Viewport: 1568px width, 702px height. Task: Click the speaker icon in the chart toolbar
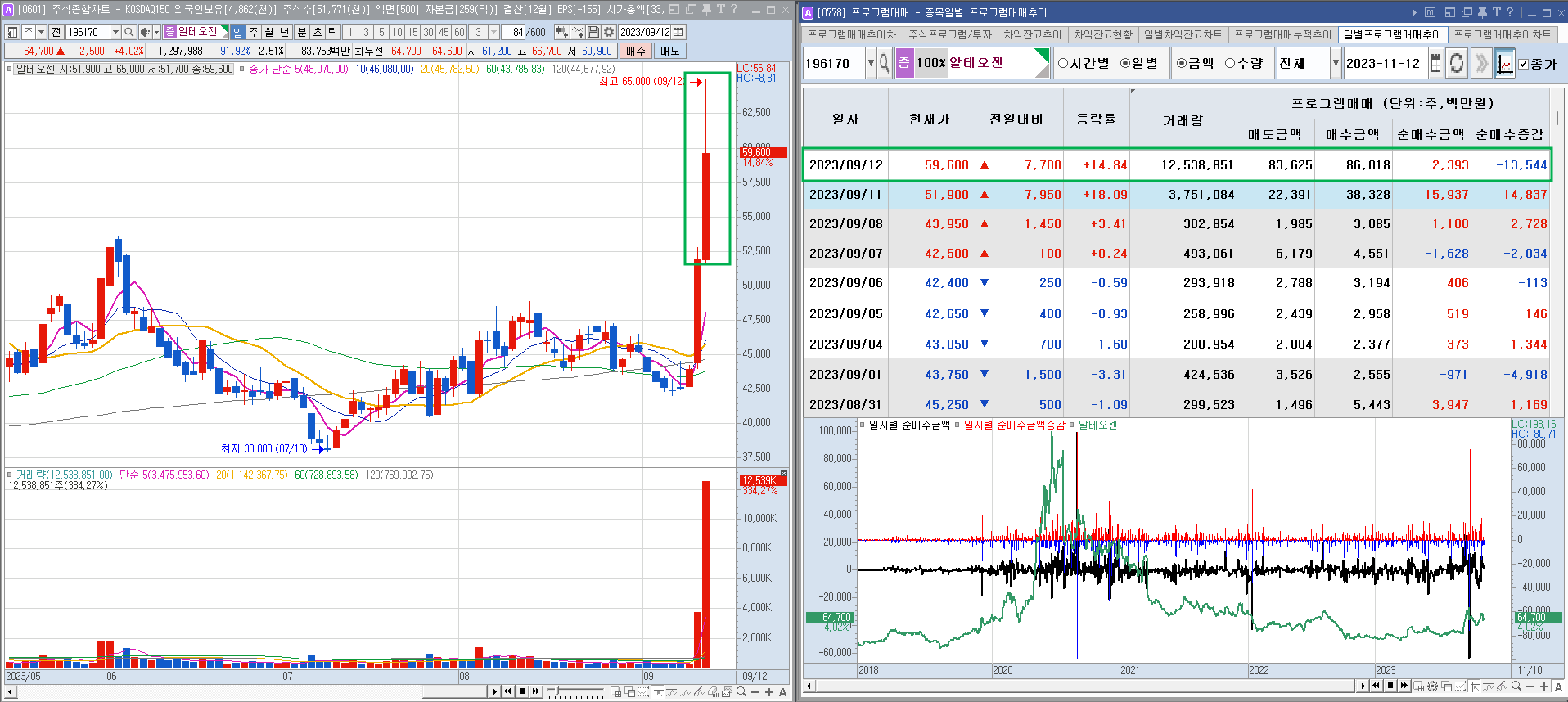(x=145, y=32)
